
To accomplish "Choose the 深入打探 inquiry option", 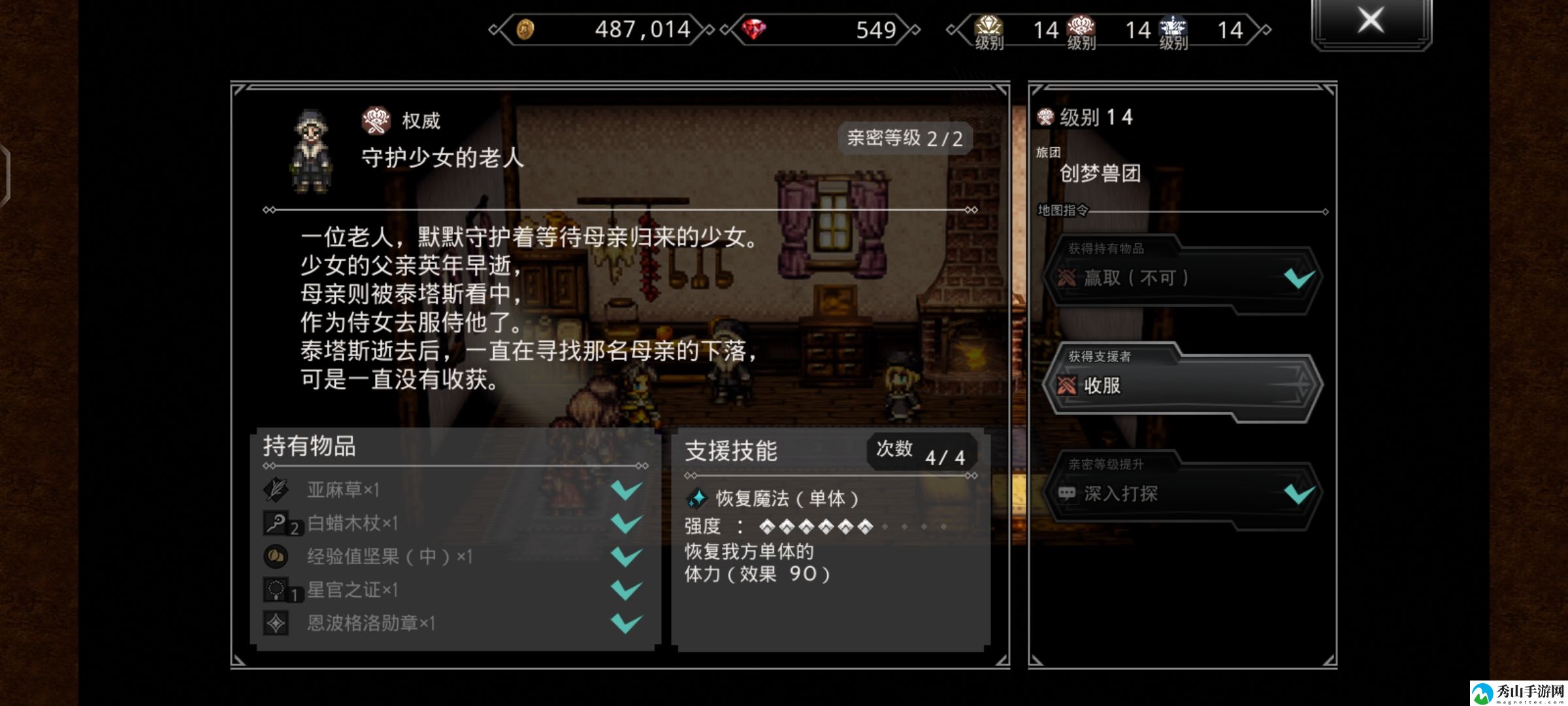I will (x=1182, y=492).
